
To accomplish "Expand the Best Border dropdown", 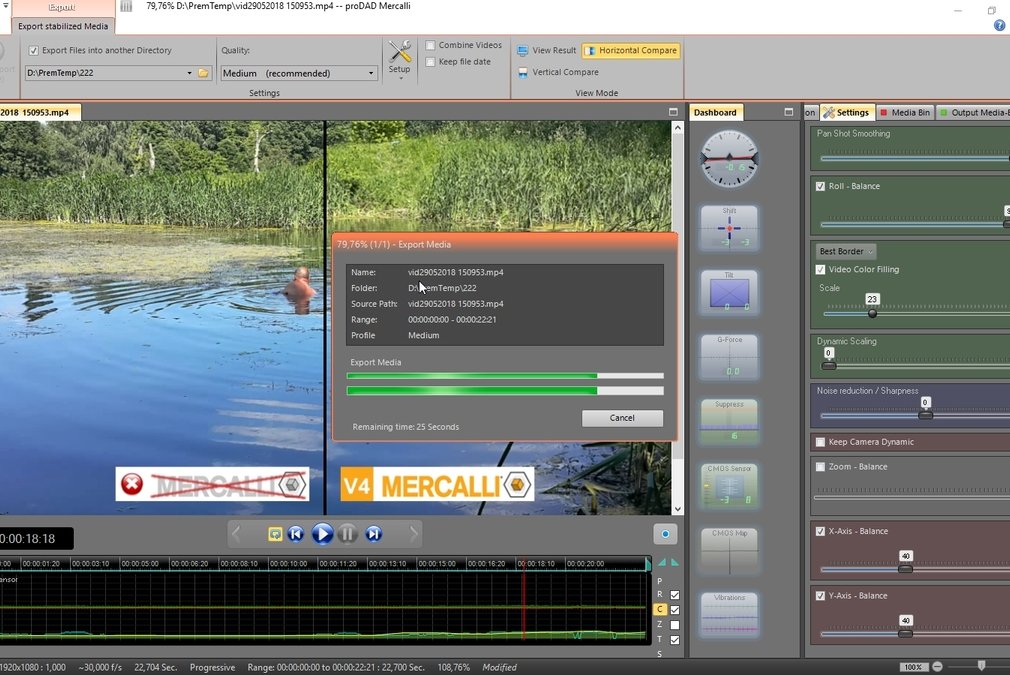I will click(x=846, y=251).
